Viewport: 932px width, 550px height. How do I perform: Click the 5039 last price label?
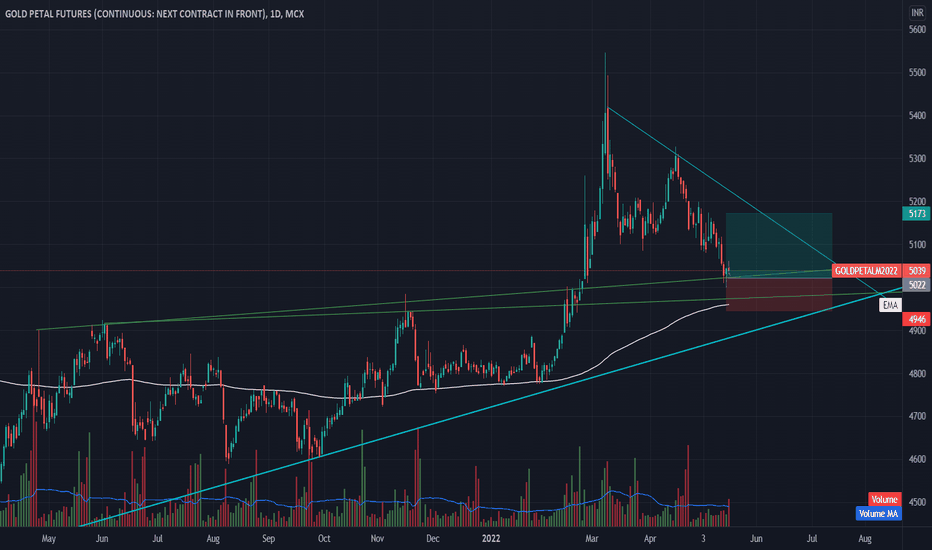pyautogui.click(x=917, y=271)
